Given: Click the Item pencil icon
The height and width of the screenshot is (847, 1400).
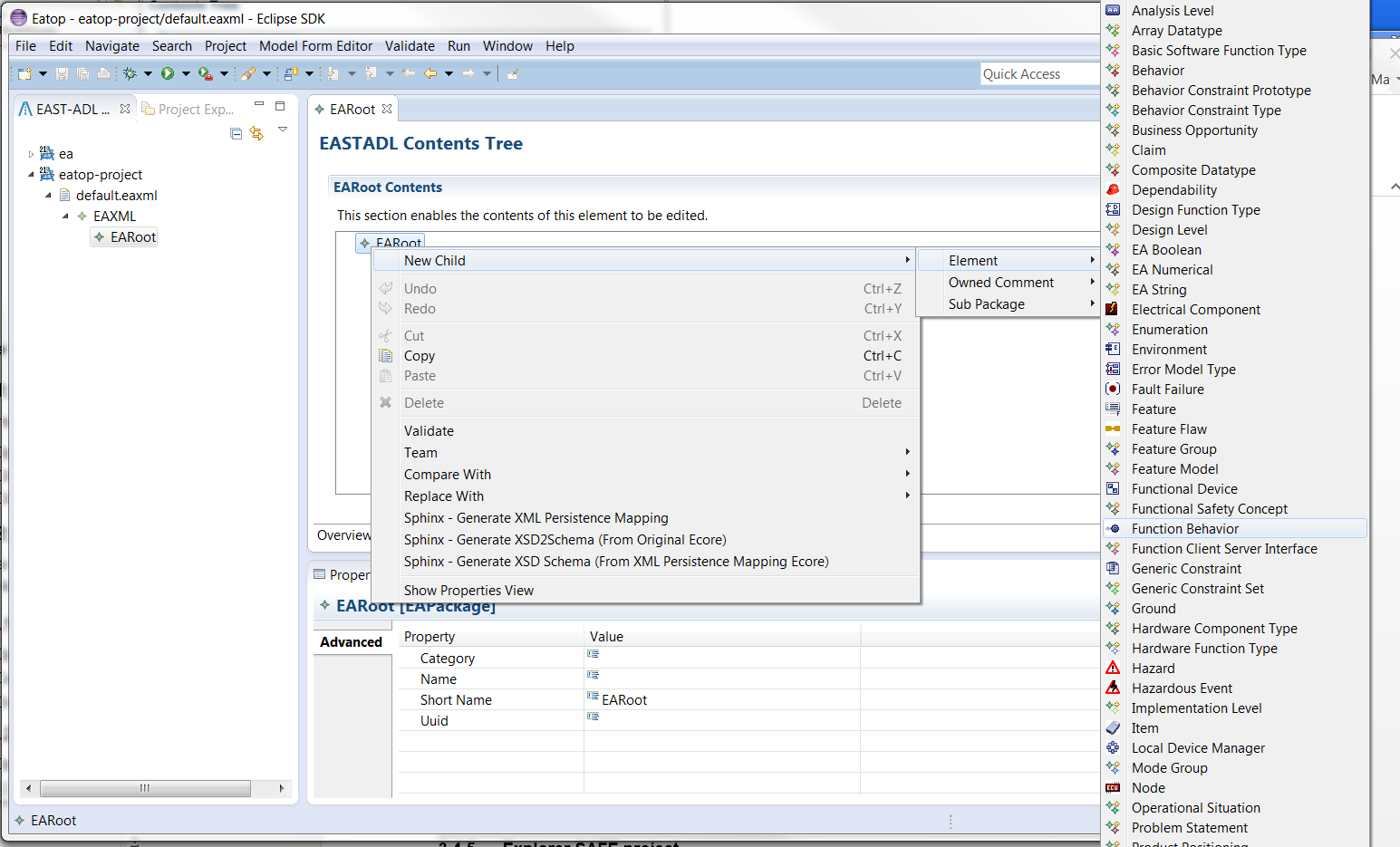Looking at the screenshot, I should click(x=1113, y=728).
